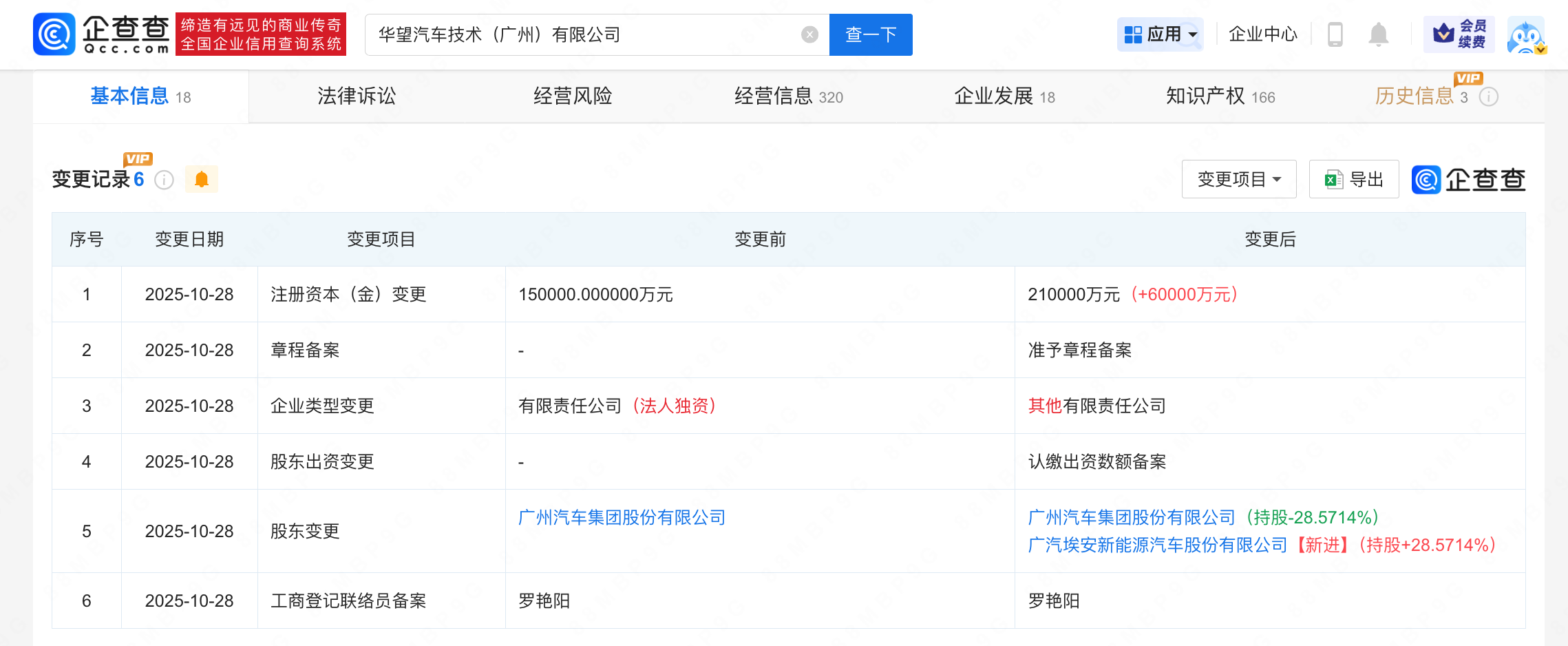
Task: Export change records via 导出 button
Action: [1353, 180]
